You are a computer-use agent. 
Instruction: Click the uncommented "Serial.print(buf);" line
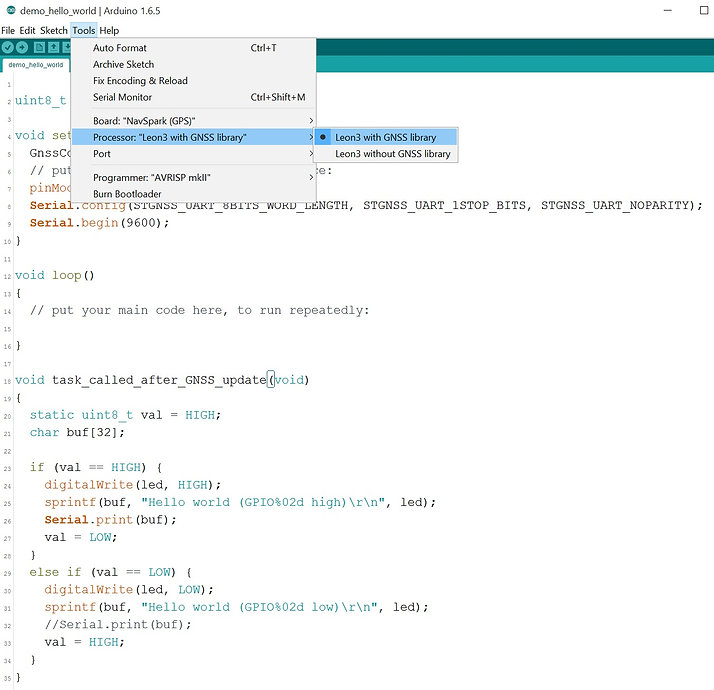[110, 520]
